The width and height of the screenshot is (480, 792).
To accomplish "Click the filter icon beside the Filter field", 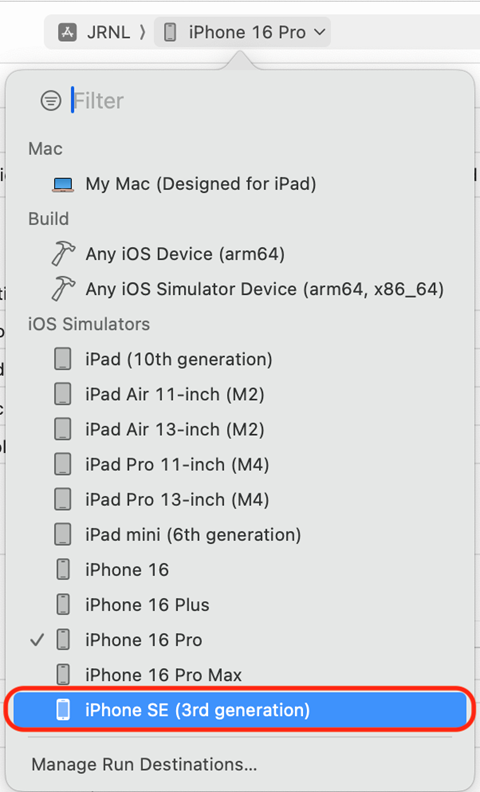I will click(x=51, y=101).
